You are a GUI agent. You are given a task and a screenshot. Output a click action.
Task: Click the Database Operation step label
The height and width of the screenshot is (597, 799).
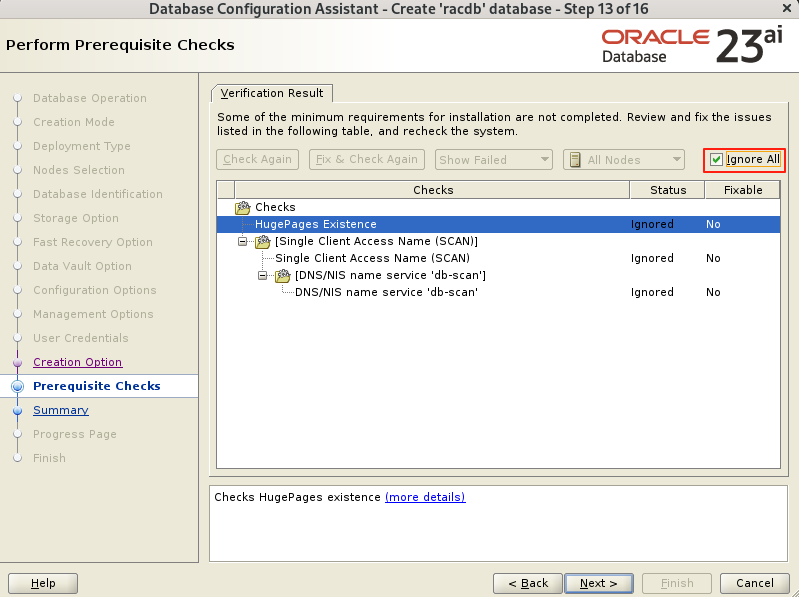click(90, 98)
